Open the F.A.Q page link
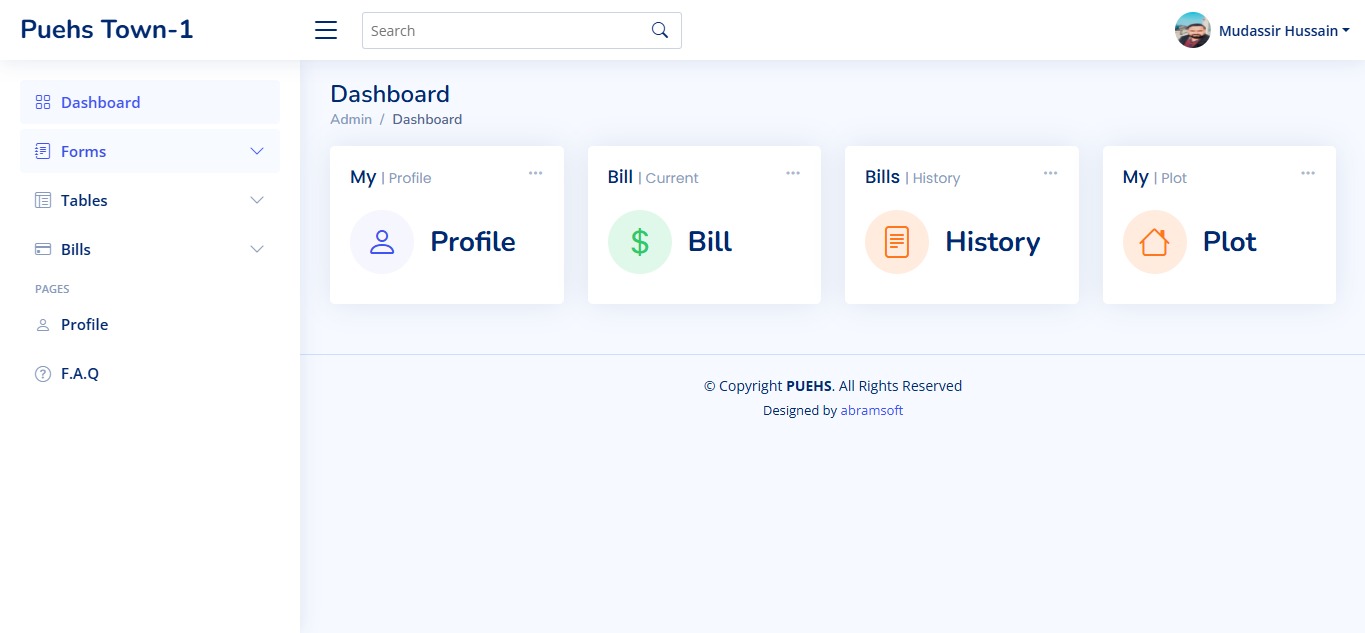 pyautogui.click(x=80, y=373)
